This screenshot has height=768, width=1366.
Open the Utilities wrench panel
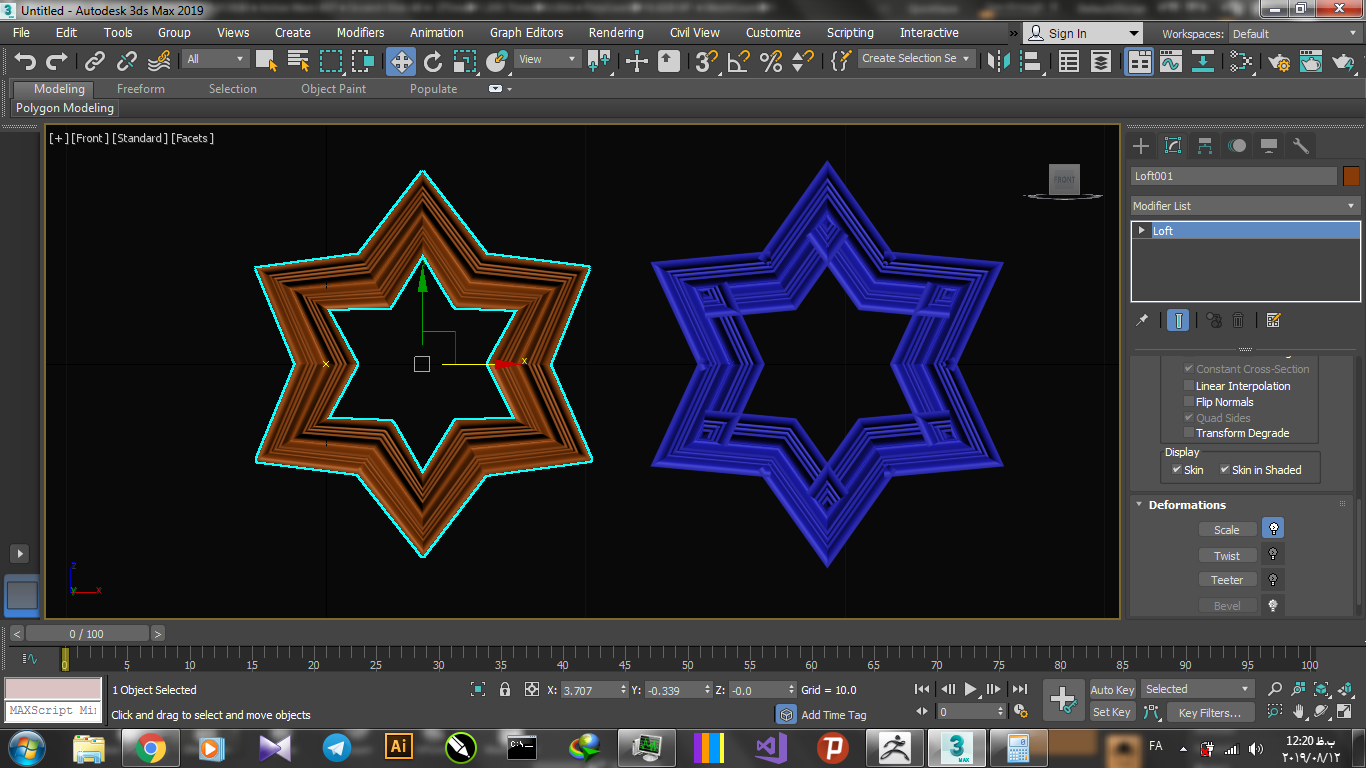1300,146
